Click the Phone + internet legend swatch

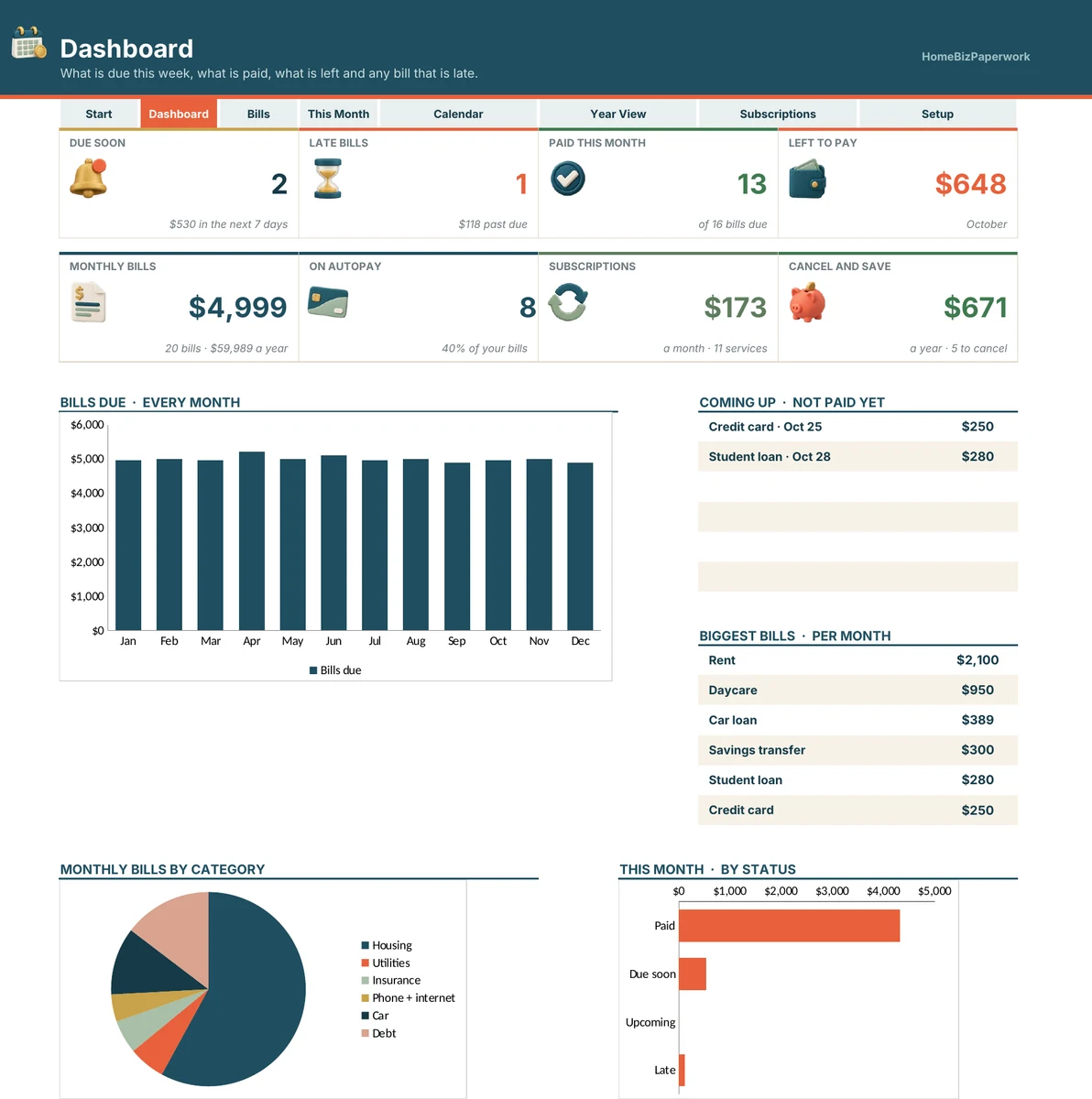click(366, 997)
